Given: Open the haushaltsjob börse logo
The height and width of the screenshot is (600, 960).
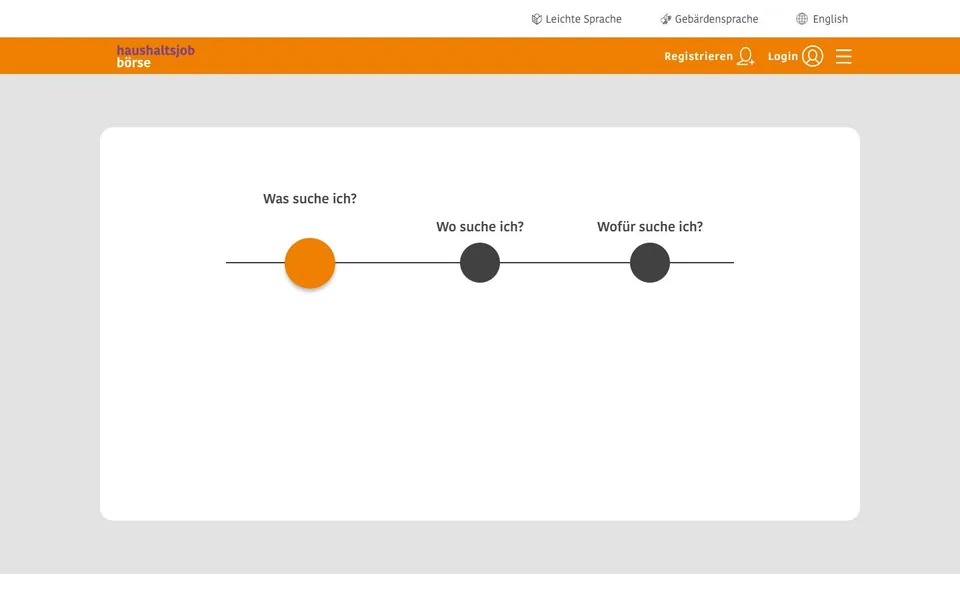Looking at the screenshot, I should pos(156,56).
